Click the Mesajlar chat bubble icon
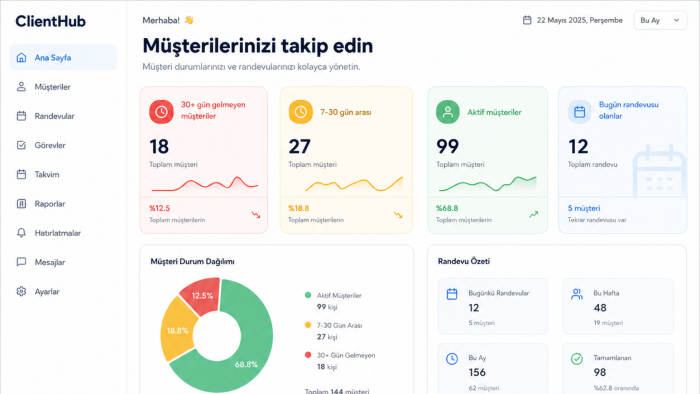 (x=21, y=262)
